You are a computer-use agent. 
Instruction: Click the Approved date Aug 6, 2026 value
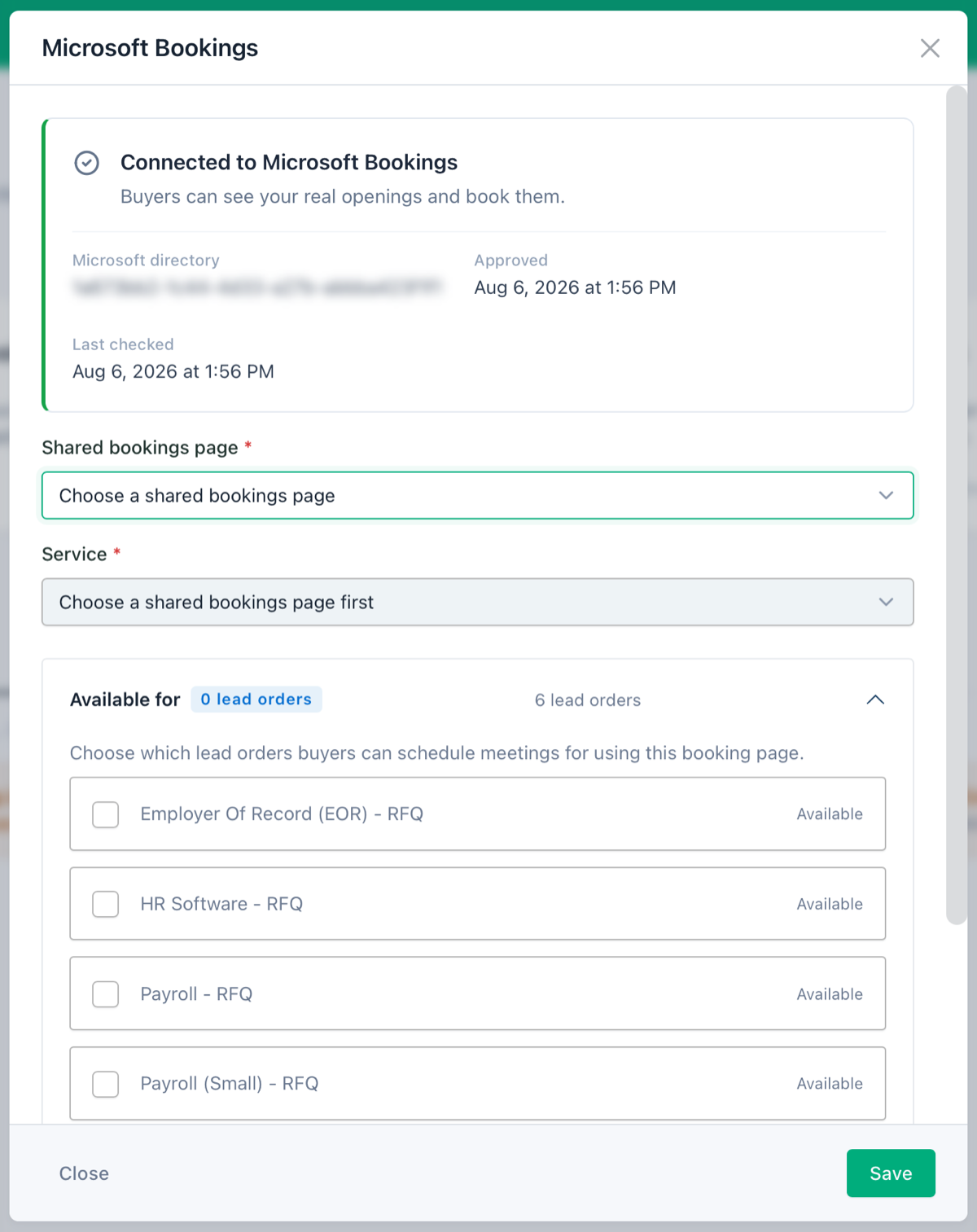[576, 287]
